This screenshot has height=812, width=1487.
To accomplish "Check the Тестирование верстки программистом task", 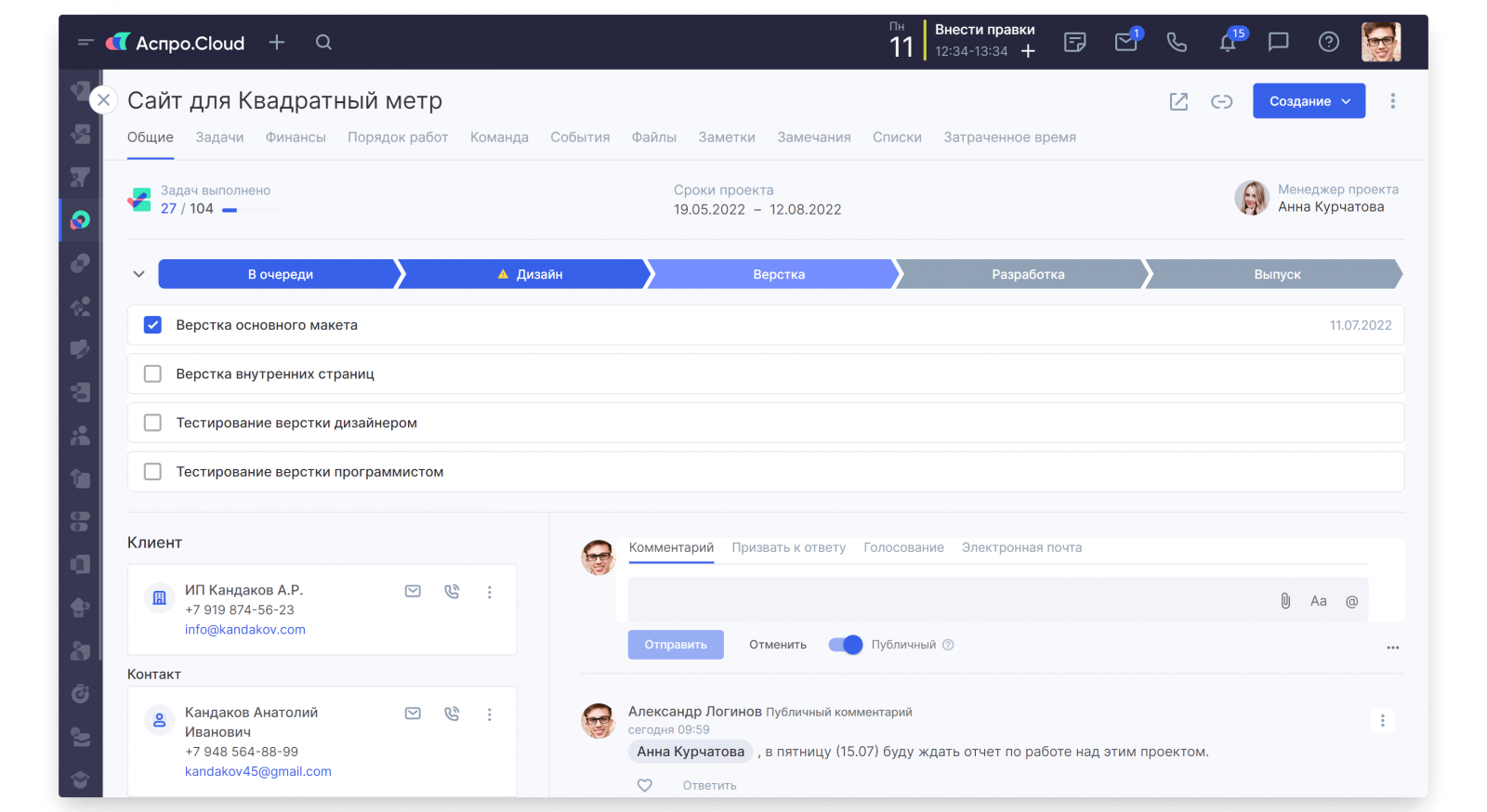I will (153, 472).
